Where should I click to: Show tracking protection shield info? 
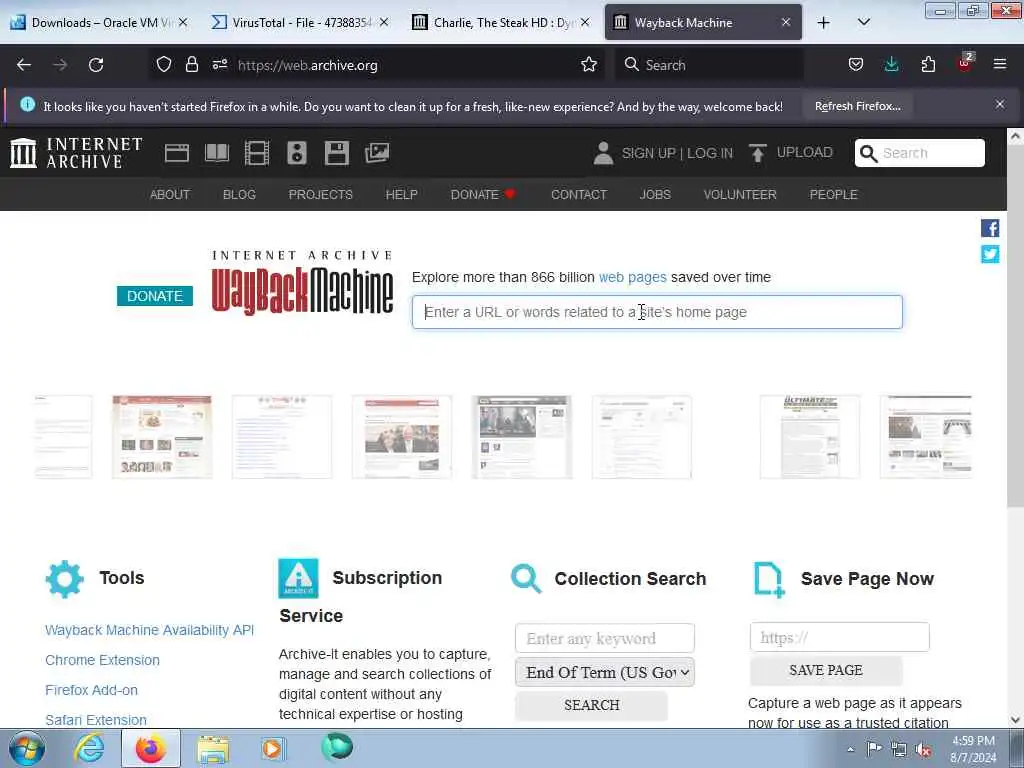click(164, 65)
